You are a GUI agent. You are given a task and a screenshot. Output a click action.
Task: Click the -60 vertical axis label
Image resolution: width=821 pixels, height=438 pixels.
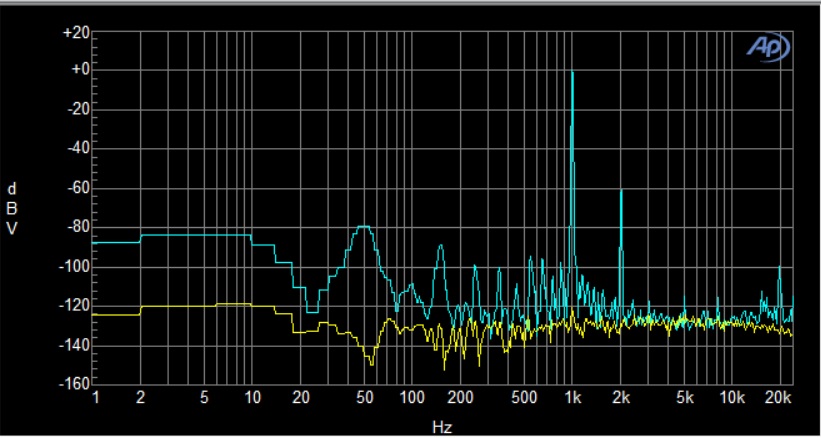(78, 188)
